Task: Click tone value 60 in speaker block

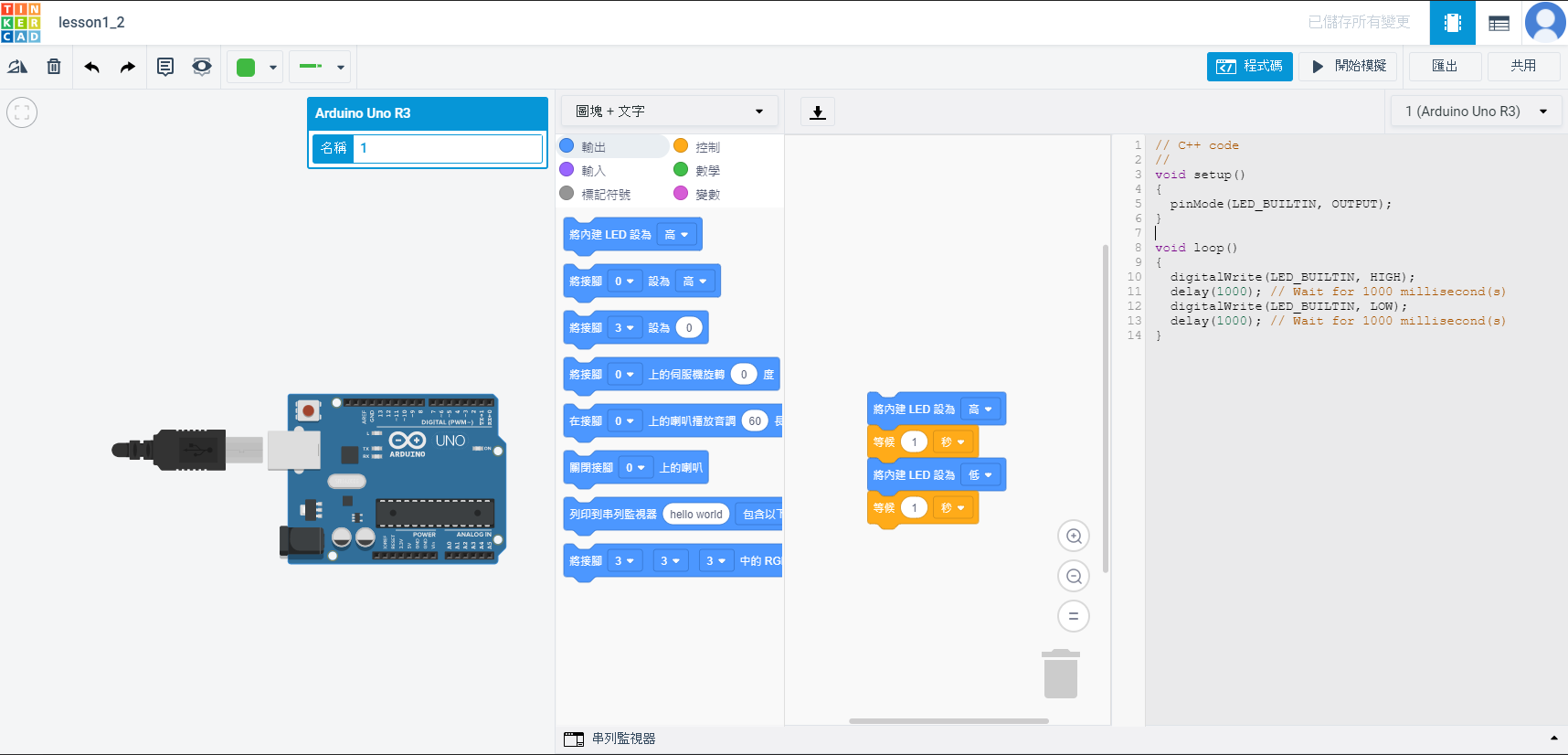Action: coord(755,421)
